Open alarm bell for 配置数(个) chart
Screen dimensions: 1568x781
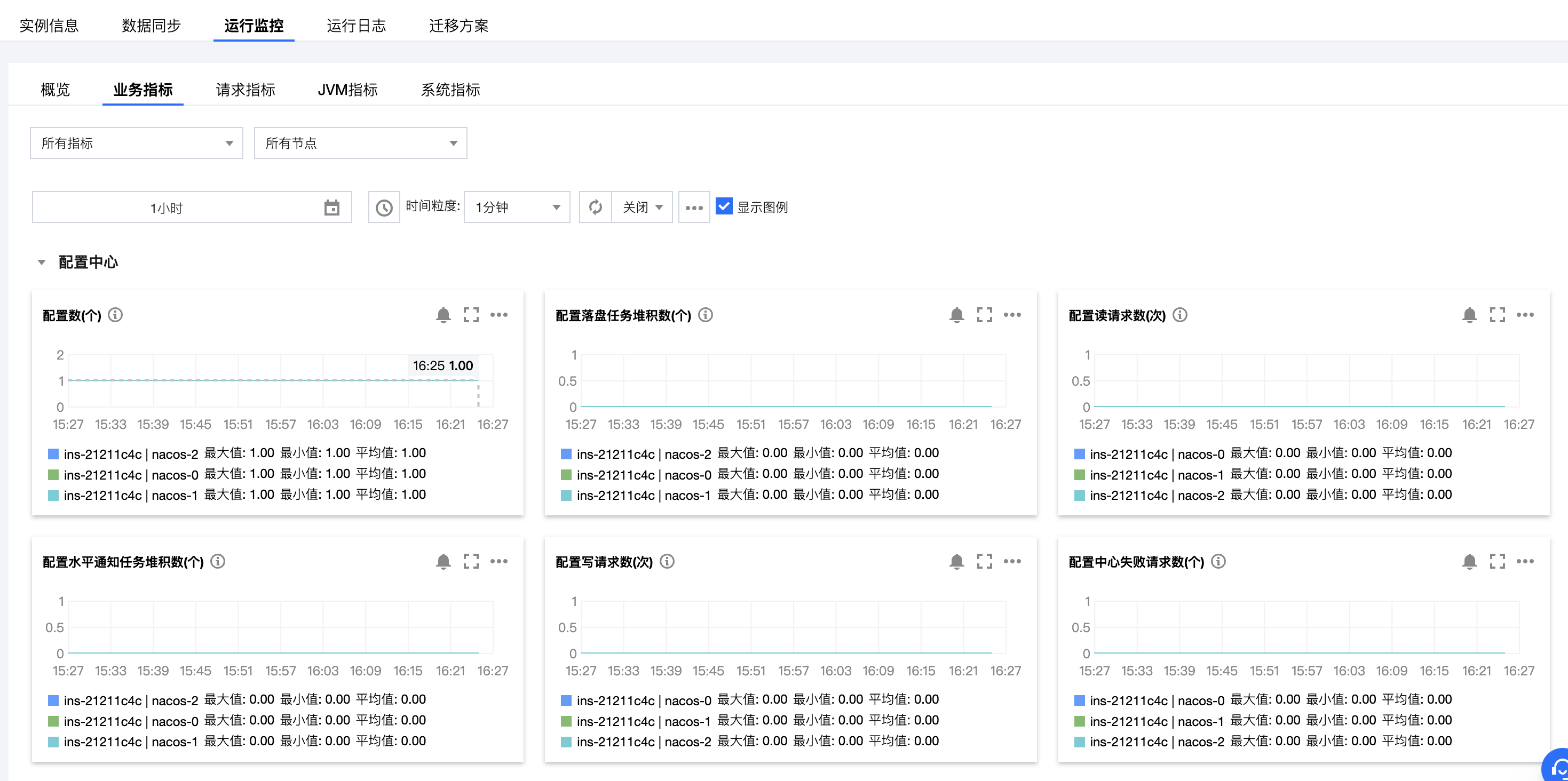(x=443, y=315)
